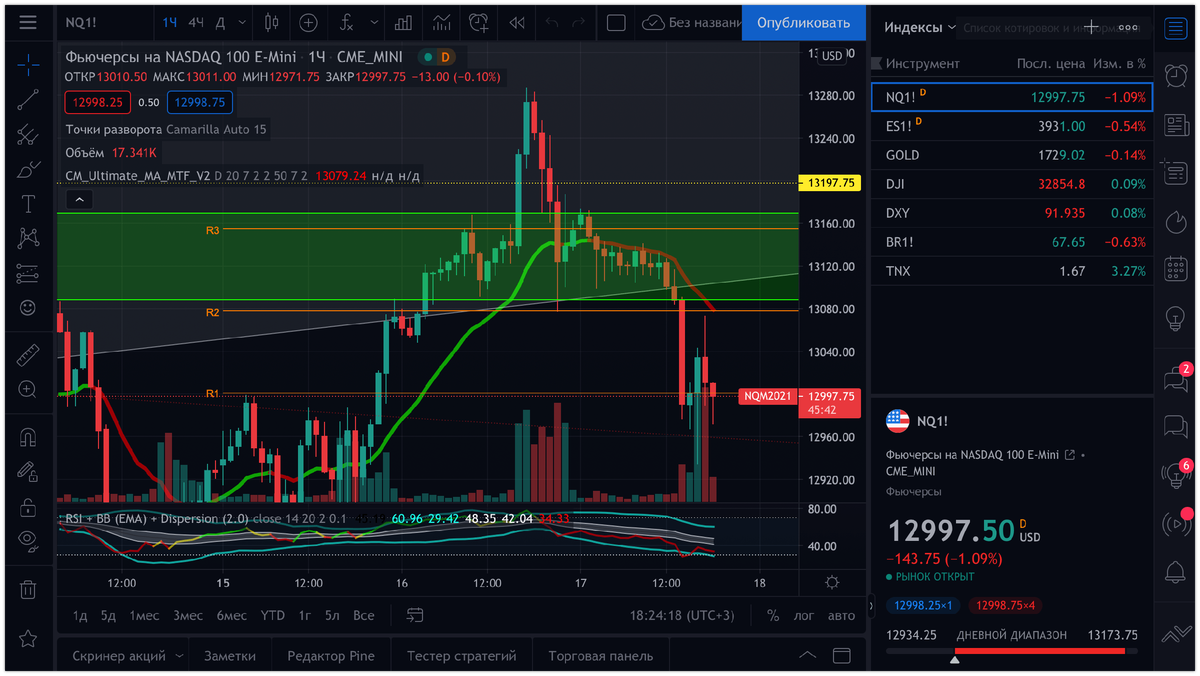
Task: Open the USD currency selector
Action: click(x=832, y=56)
